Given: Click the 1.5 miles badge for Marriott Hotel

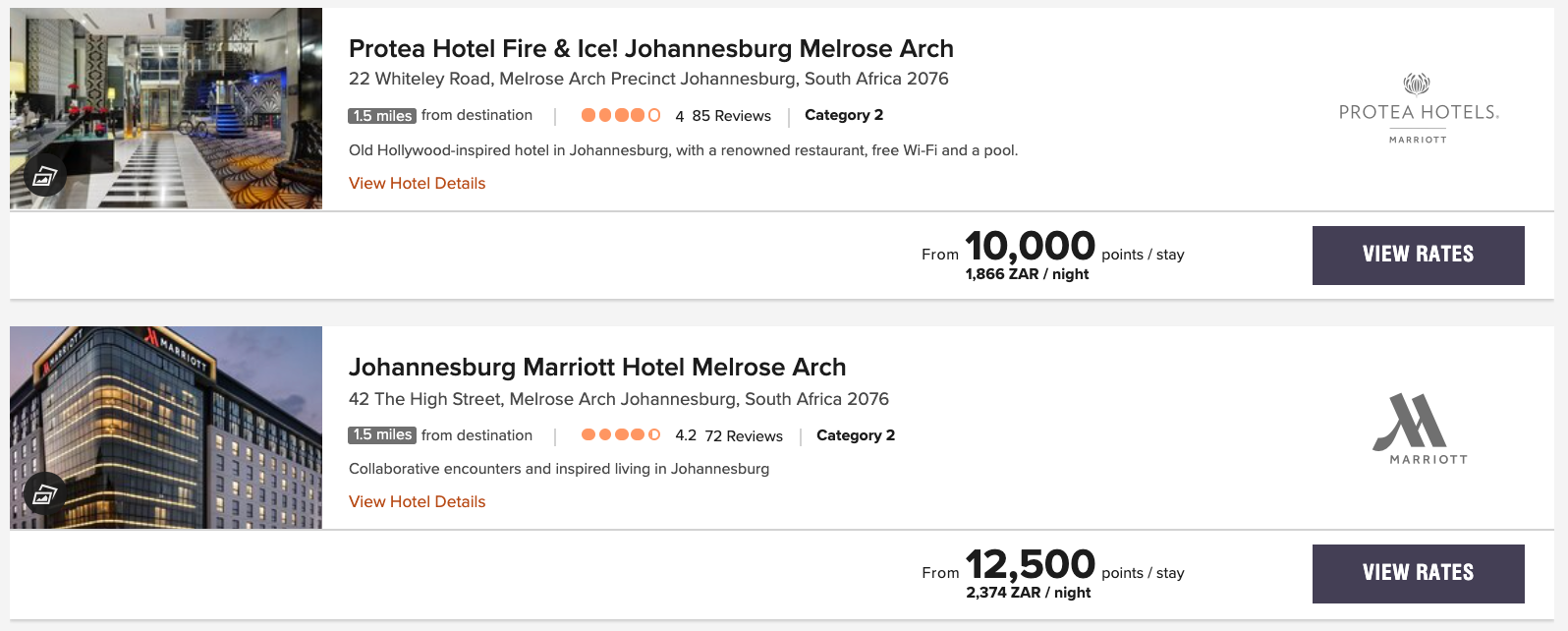Looking at the screenshot, I should click(x=382, y=434).
